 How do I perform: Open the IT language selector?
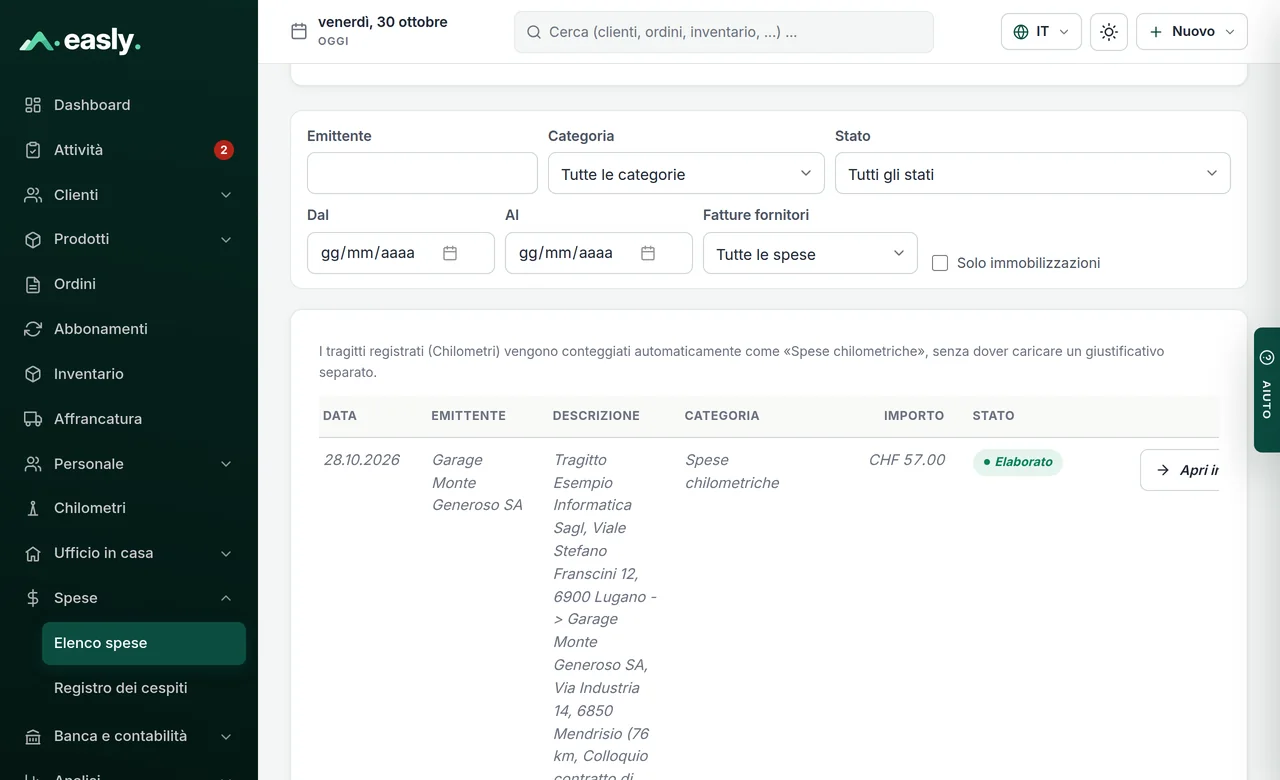pos(1041,32)
